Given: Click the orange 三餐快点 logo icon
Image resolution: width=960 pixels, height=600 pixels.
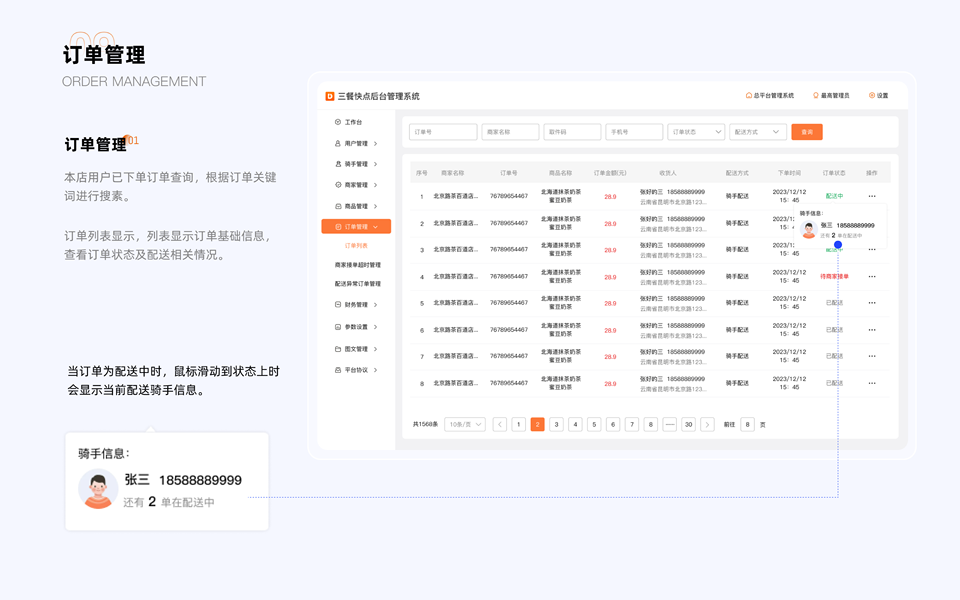Looking at the screenshot, I should tap(329, 96).
